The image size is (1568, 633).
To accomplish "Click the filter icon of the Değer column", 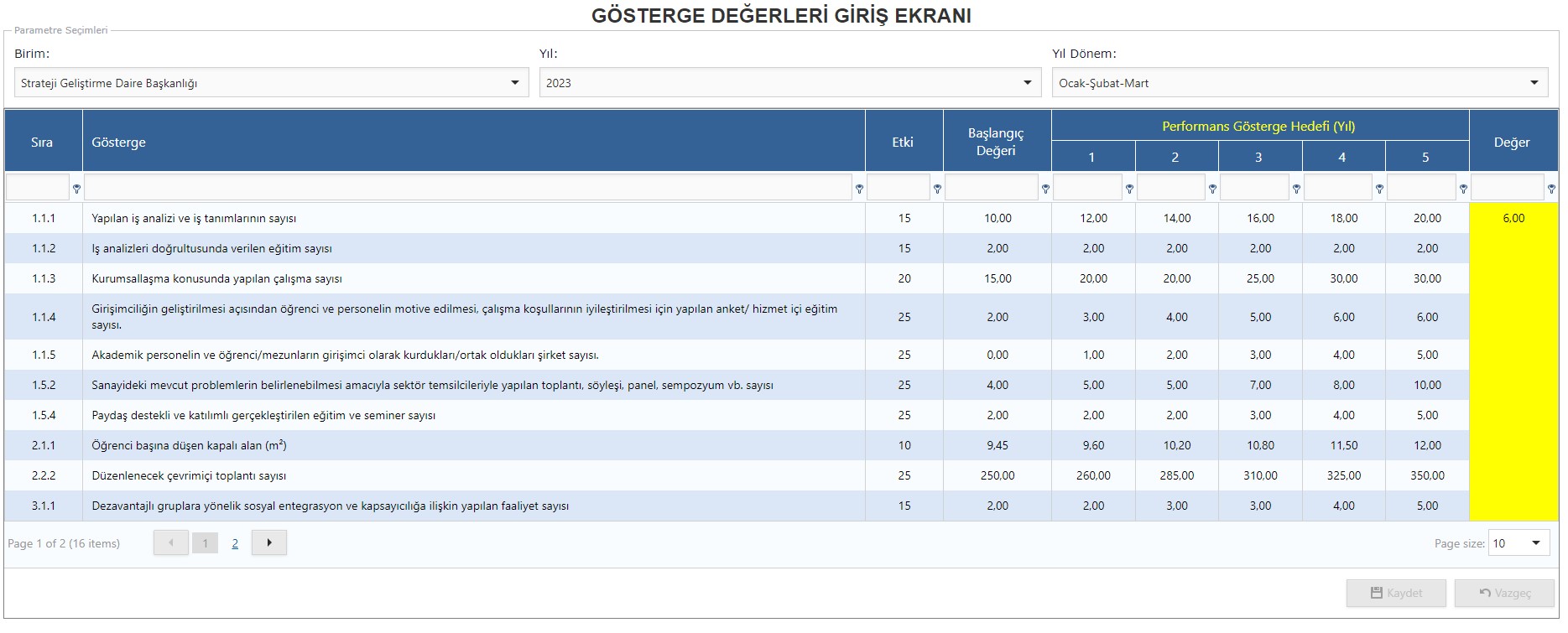I will [1551, 189].
